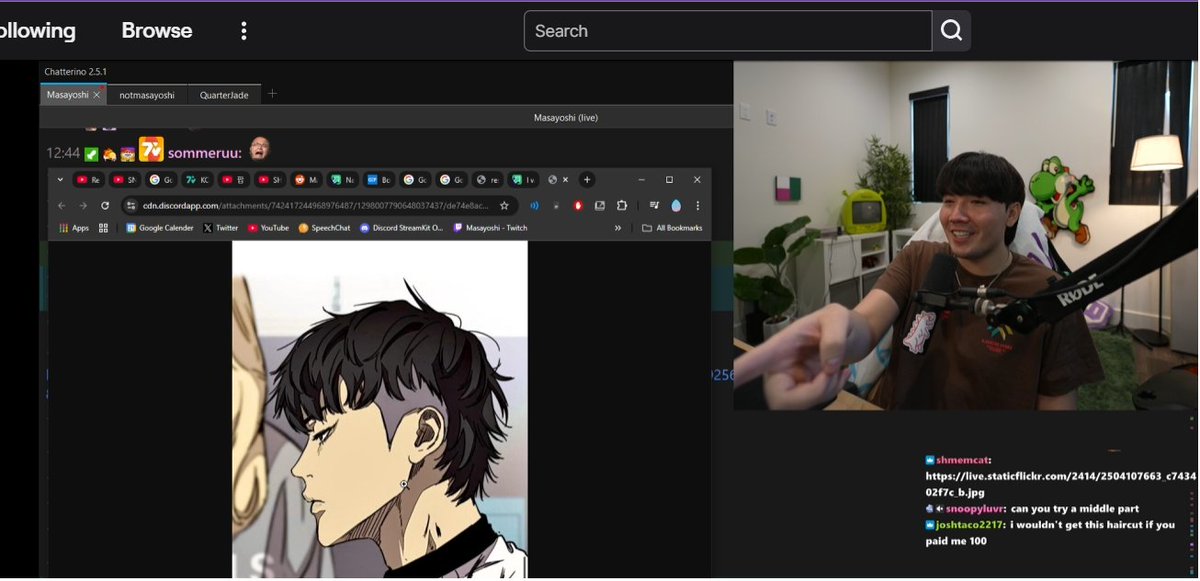Open the Following page link

(37, 31)
